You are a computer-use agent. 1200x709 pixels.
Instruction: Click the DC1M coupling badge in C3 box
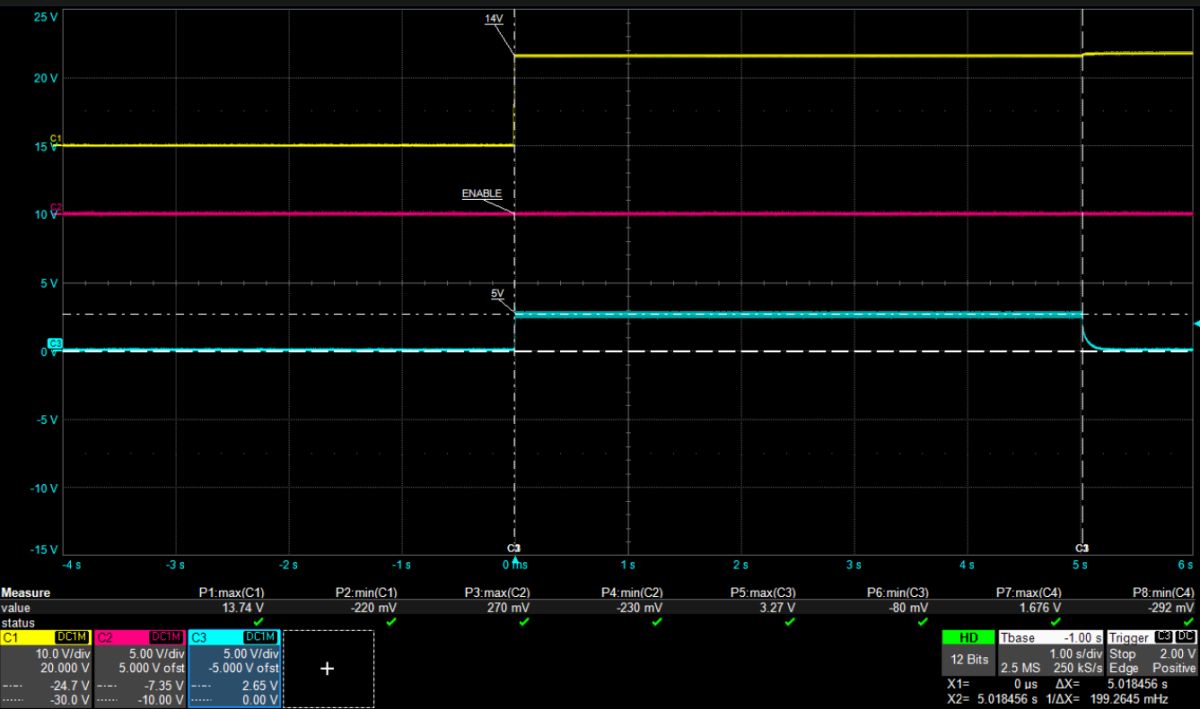tap(259, 637)
